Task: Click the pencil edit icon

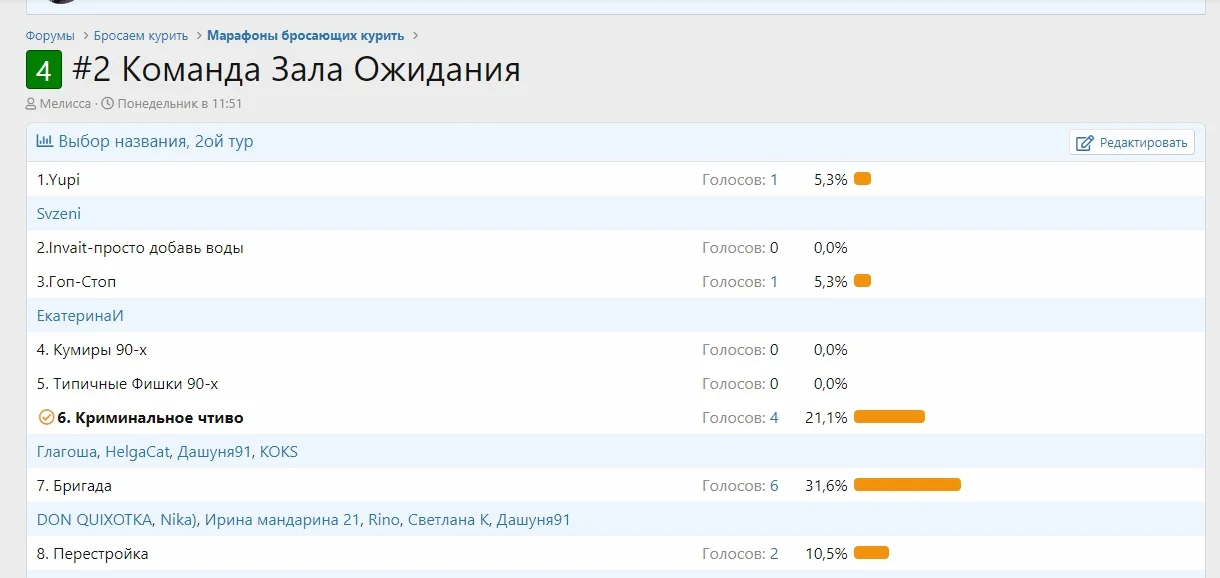Action: pos(1084,143)
